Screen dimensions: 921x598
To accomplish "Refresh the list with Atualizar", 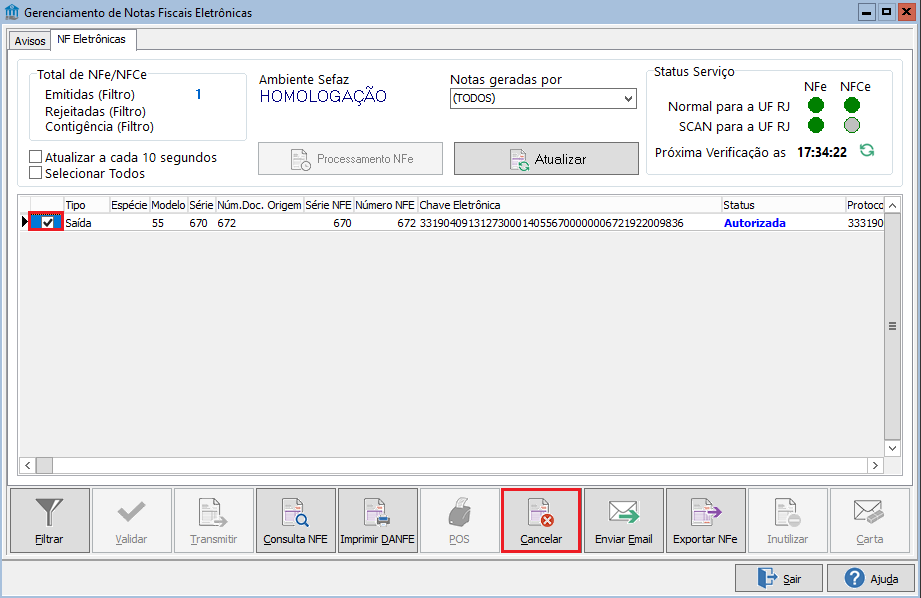I will (x=546, y=159).
